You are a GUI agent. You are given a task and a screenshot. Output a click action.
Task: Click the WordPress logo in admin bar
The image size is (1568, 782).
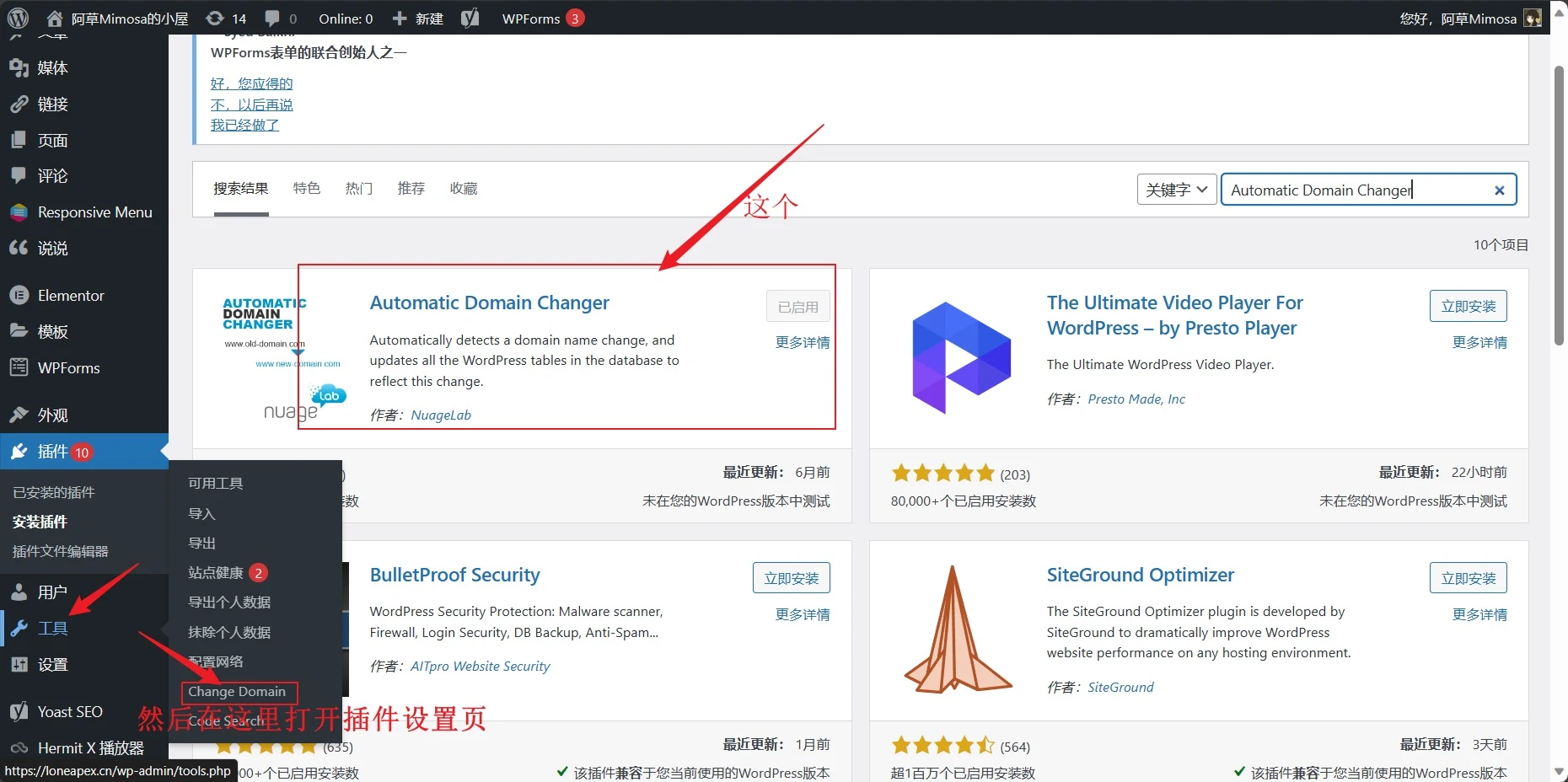tap(18, 18)
